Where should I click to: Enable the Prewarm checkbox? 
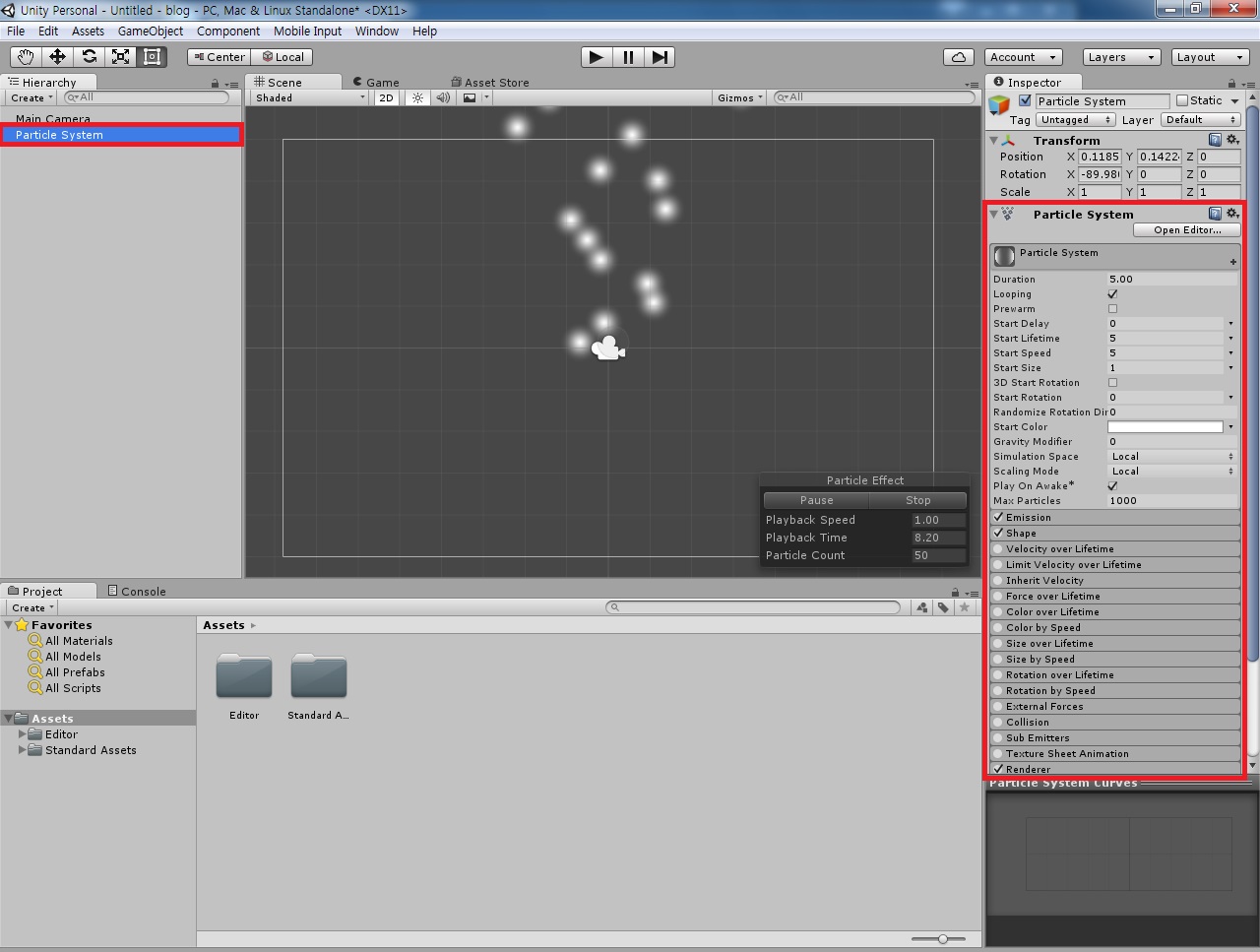click(x=1112, y=308)
